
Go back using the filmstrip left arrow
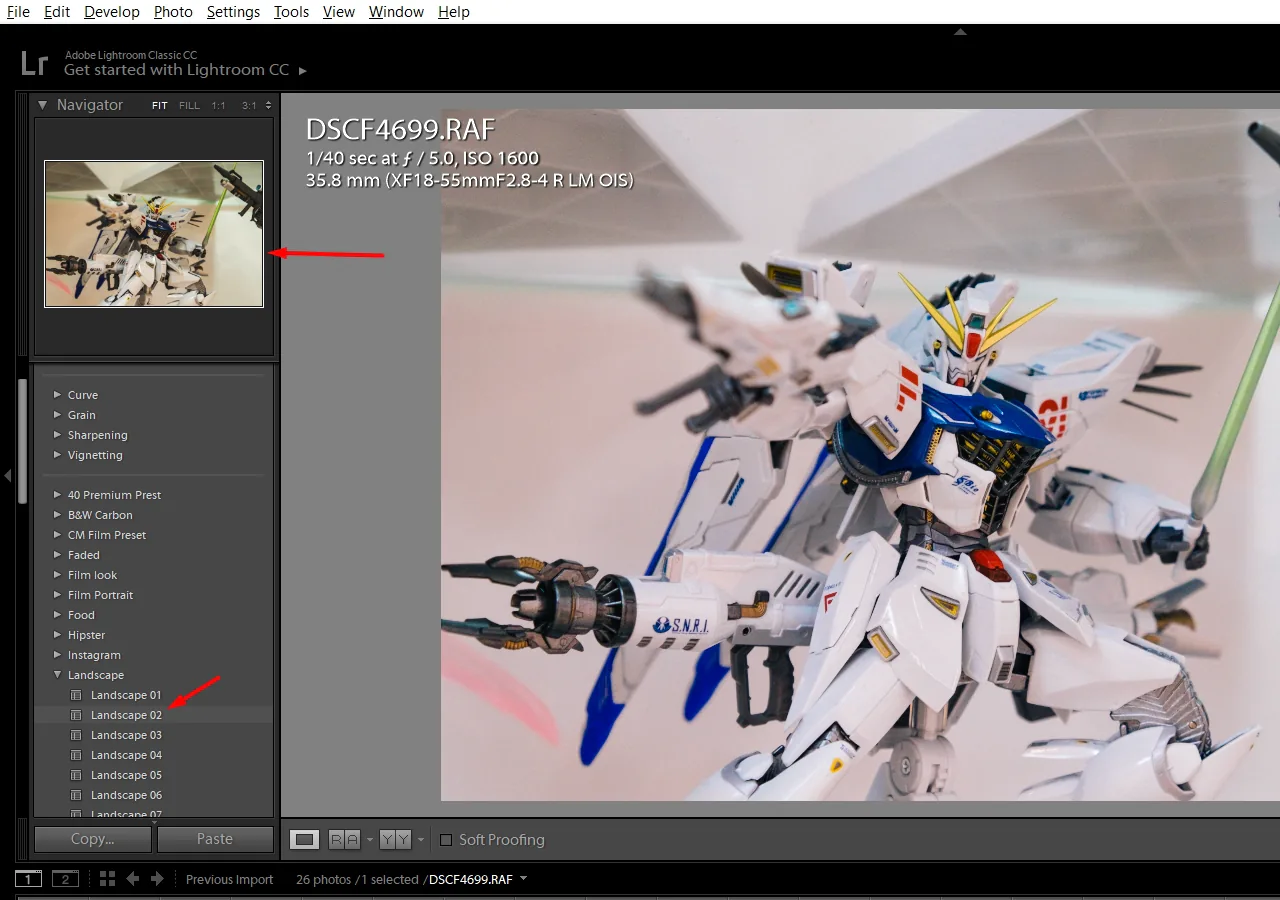[x=132, y=879]
